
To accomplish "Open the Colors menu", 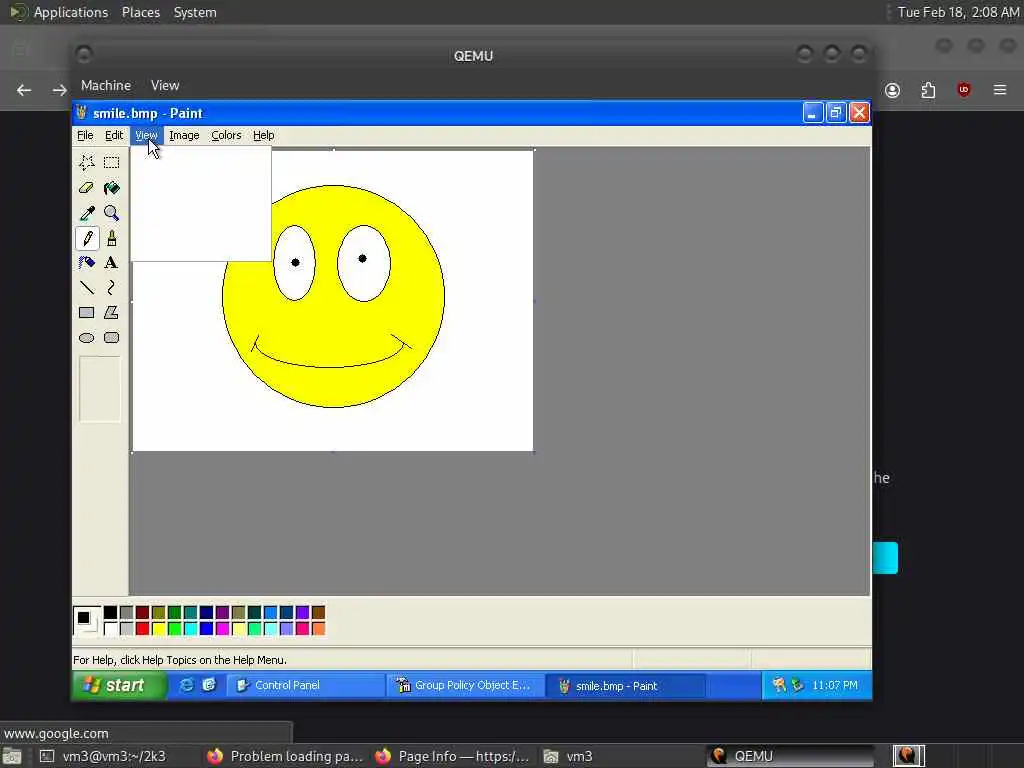I will point(226,135).
